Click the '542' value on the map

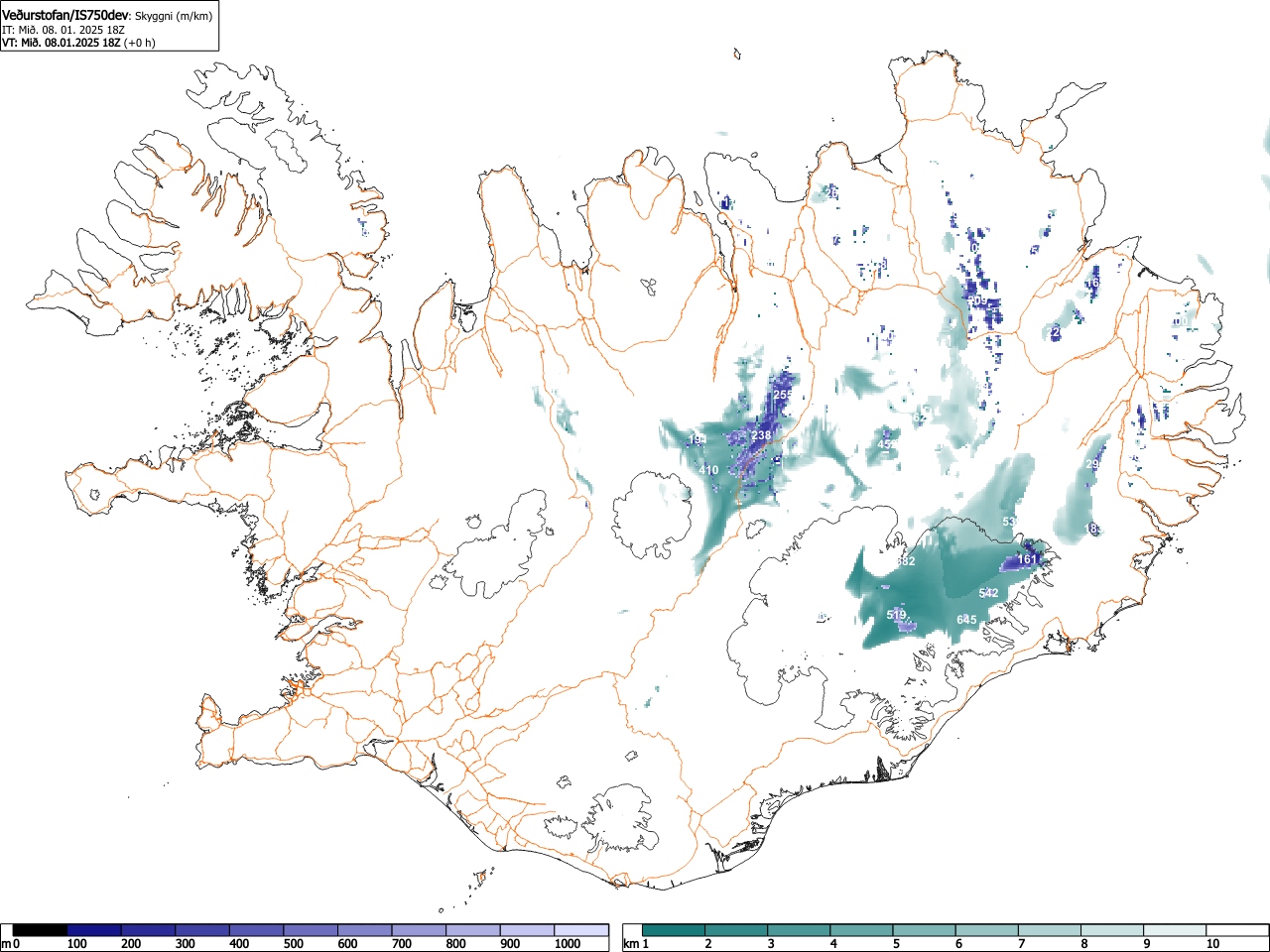tap(988, 593)
